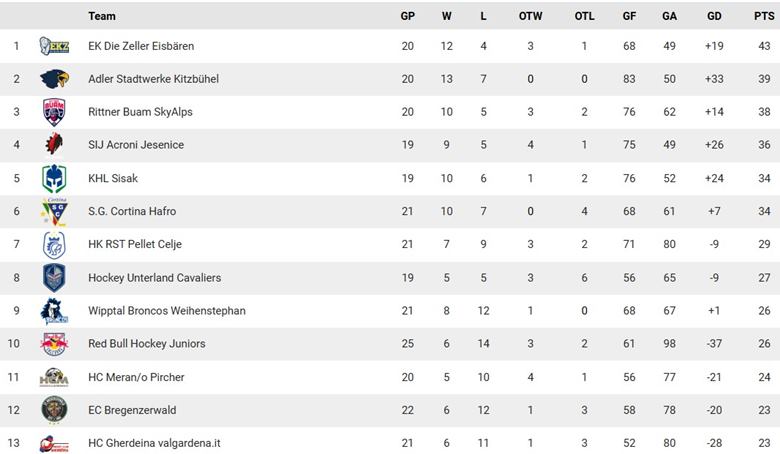Viewport: 780px width, 454px height.
Task: Click the Hockey Unterland Cavaliers logo
Action: click(53, 277)
